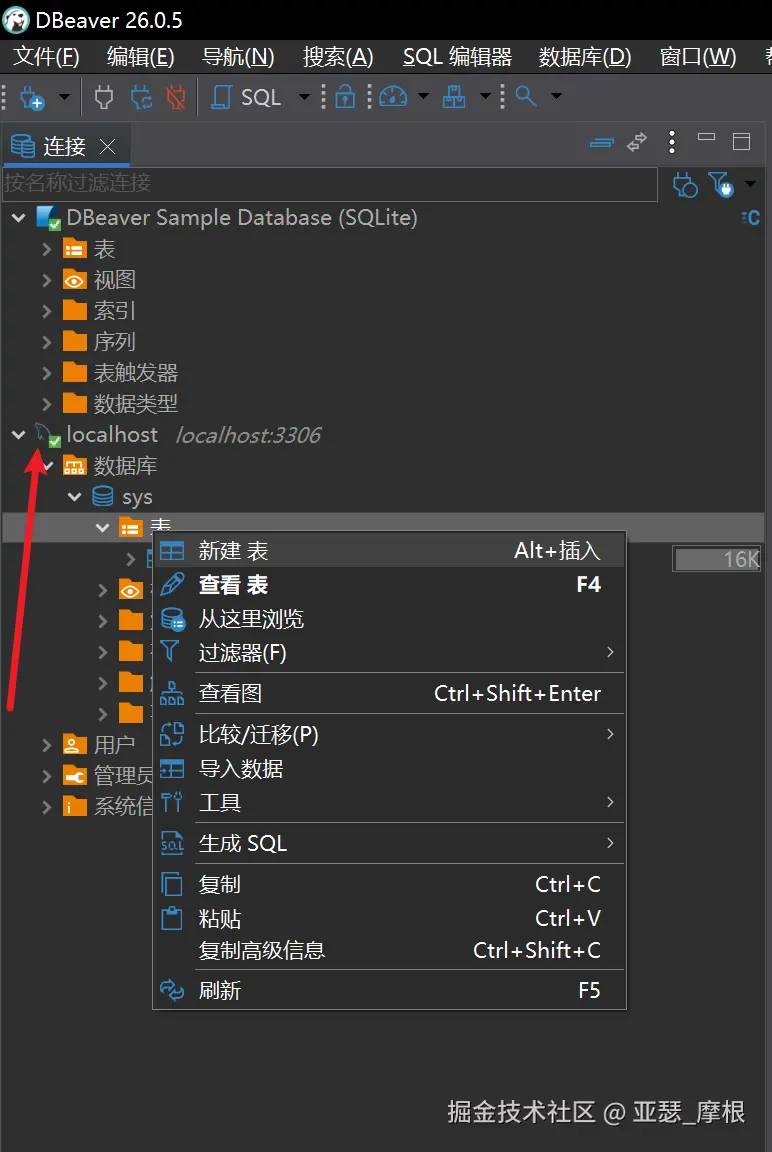This screenshot has width=772, height=1152.
Task: Click the localhost:3306 address text
Action: click(248, 435)
